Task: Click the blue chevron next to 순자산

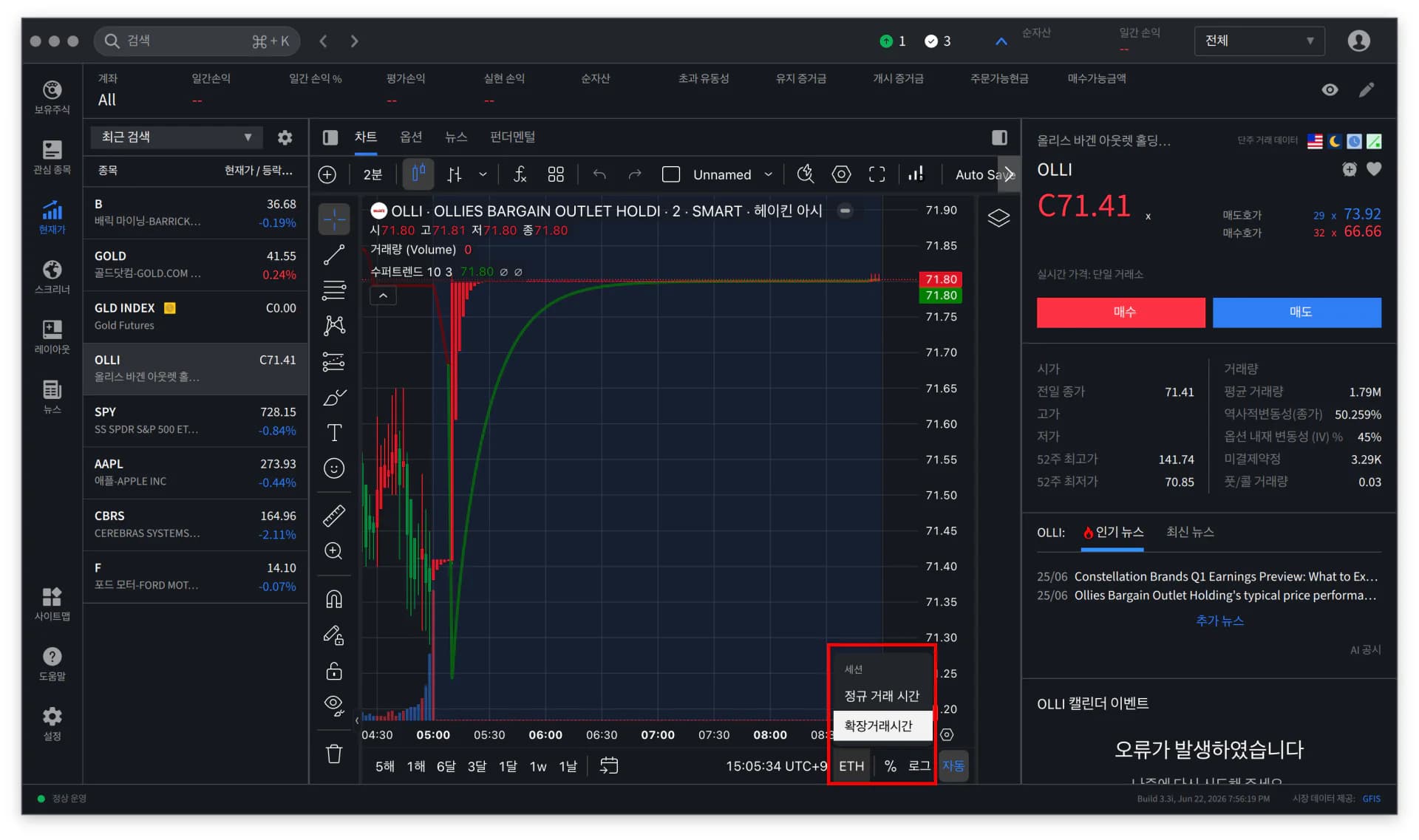Action: 1001,41
